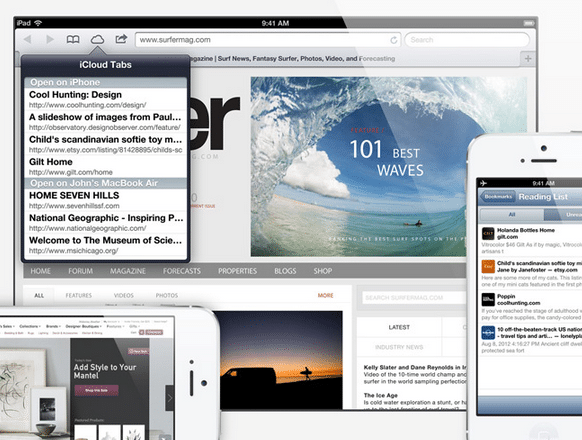The width and height of the screenshot is (582, 440).
Task: Tap the next arrow on iPhone banner
Action: click(x=170, y=398)
